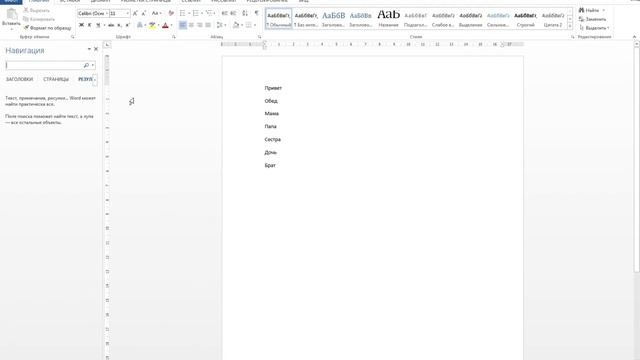Image resolution: width=640 pixels, height=360 pixels.
Task: Apply red font color with the A icon
Action: [x=165, y=25]
